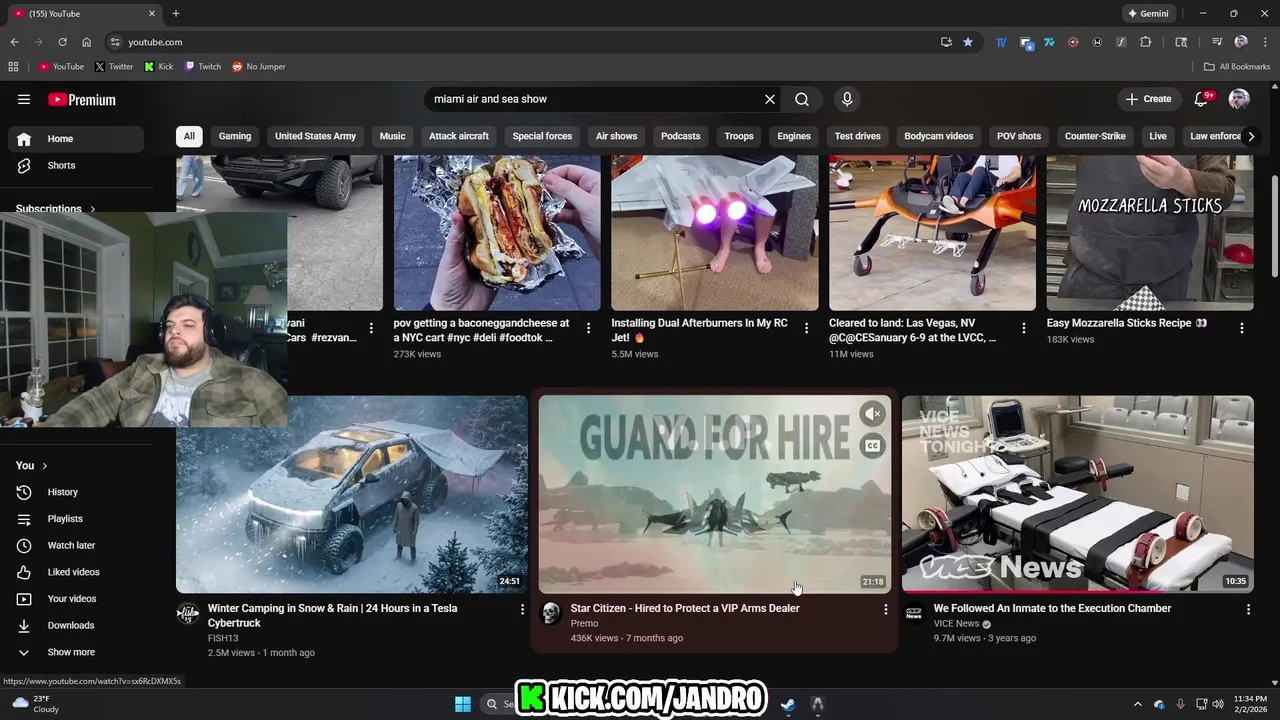Open the Execution Chamber video thumbnail
Viewport: 1280px width, 720px height.
pos(1077,494)
